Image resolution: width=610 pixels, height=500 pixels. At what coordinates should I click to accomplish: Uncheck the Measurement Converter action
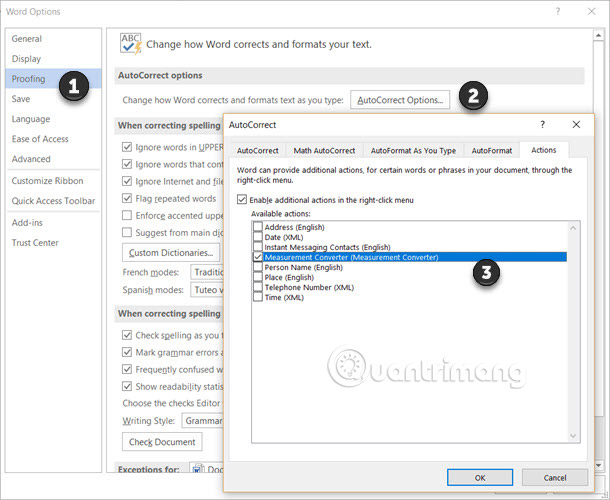(258, 257)
